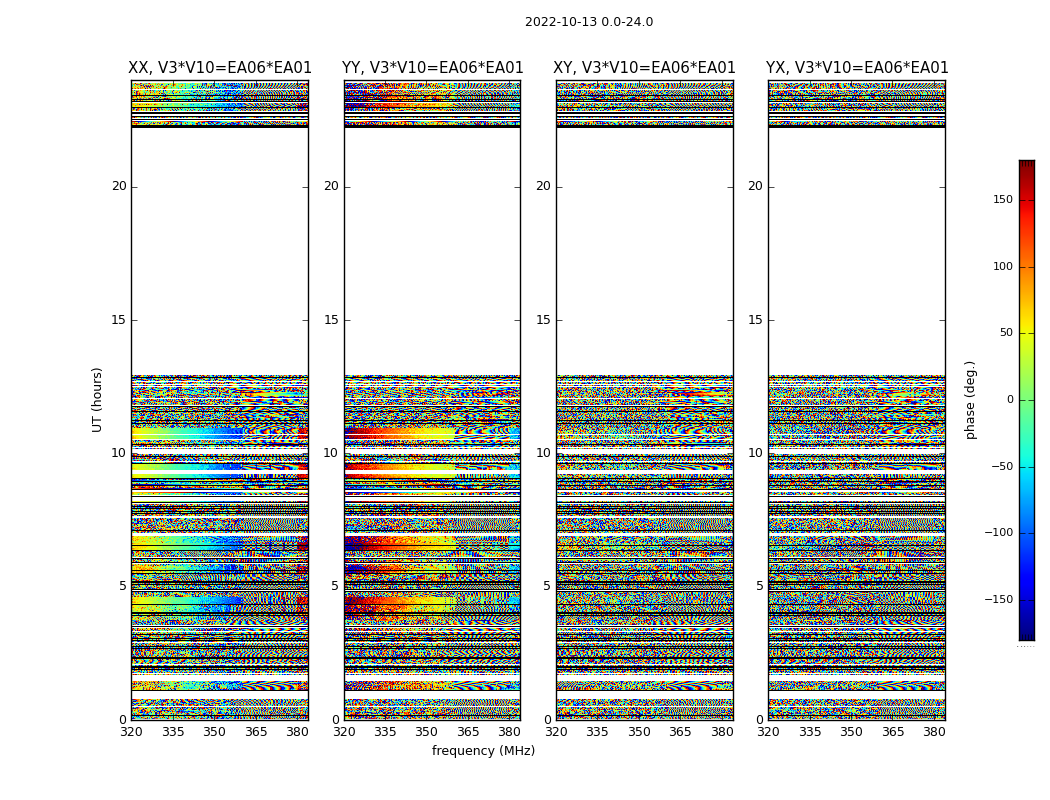
Task: Click the 335 MHz tick under YY panel
Action: pyautogui.click(x=385, y=732)
